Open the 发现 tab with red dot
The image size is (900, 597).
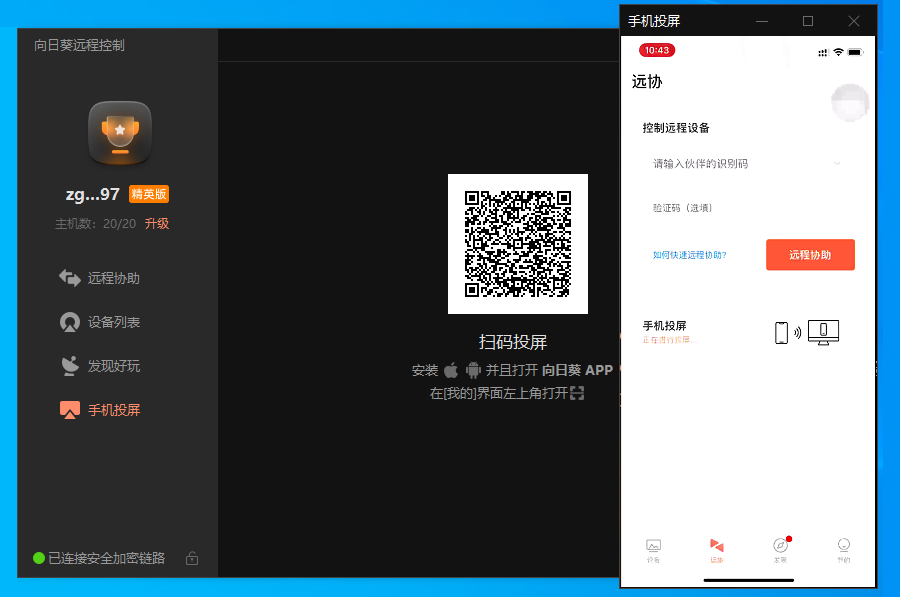[781, 551]
